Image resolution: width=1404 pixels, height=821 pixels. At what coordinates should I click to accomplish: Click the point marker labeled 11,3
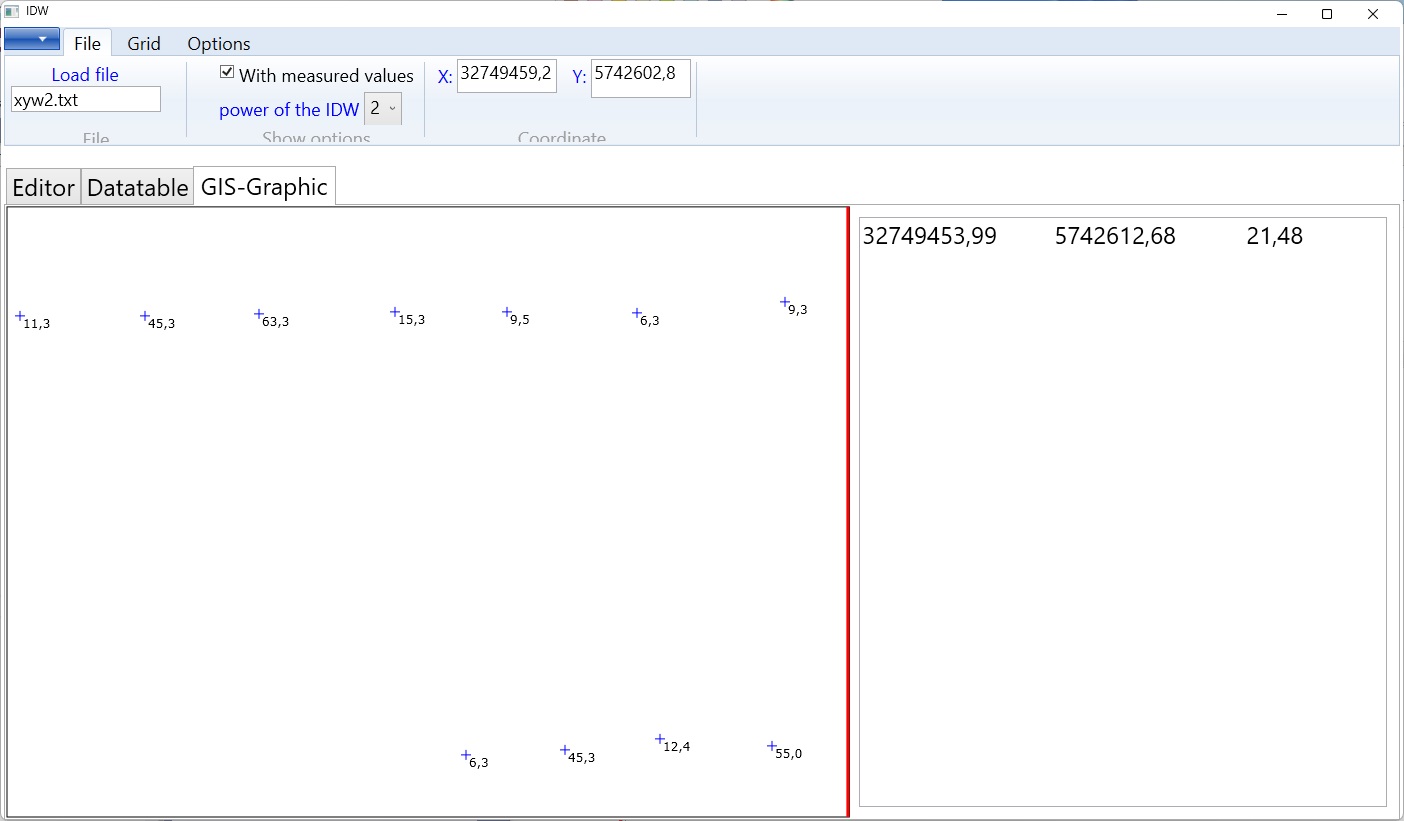[x=20, y=316]
